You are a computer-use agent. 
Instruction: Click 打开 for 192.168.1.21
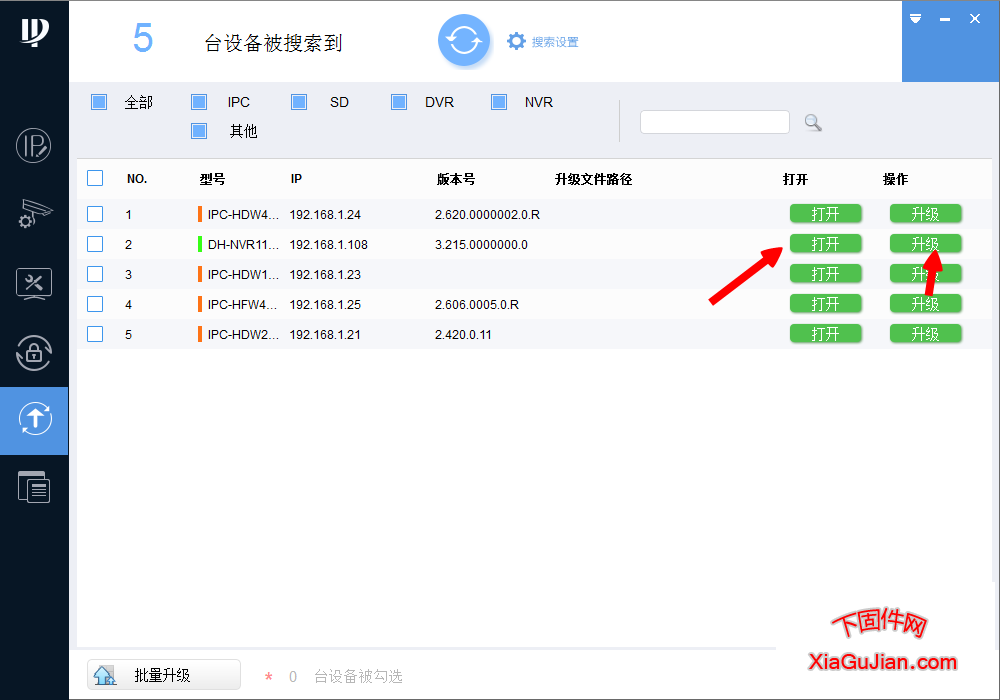(x=825, y=333)
